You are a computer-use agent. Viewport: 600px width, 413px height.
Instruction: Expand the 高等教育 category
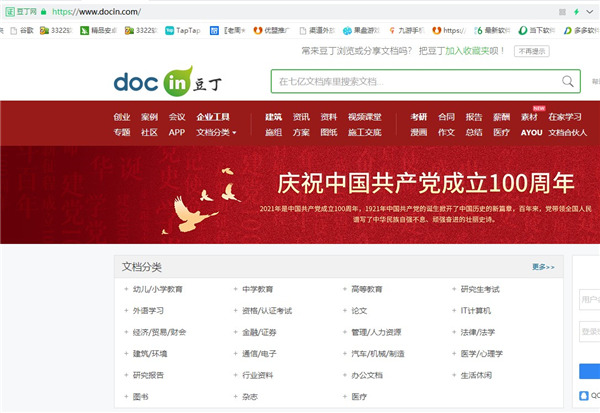click(x=345, y=289)
